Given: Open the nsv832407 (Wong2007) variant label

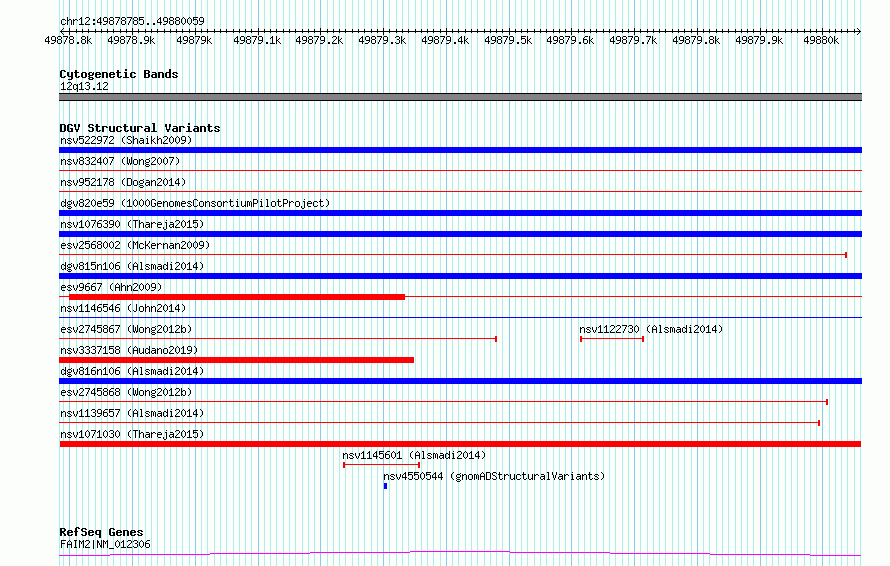Looking at the screenshot, I should 120,161.
